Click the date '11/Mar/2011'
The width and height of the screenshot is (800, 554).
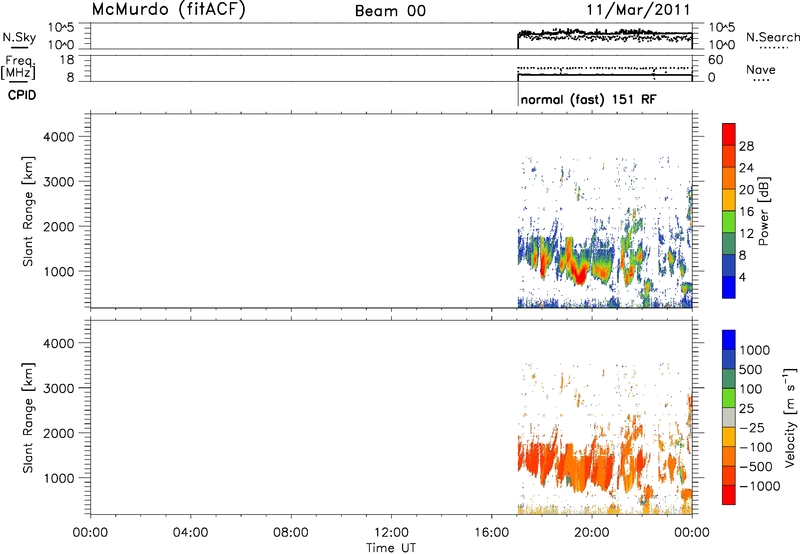(x=638, y=10)
